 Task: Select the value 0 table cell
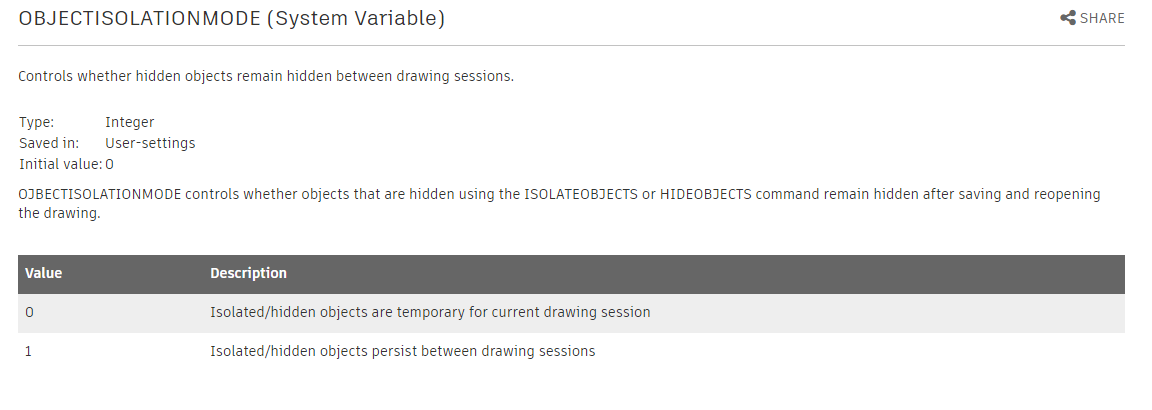click(29, 312)
